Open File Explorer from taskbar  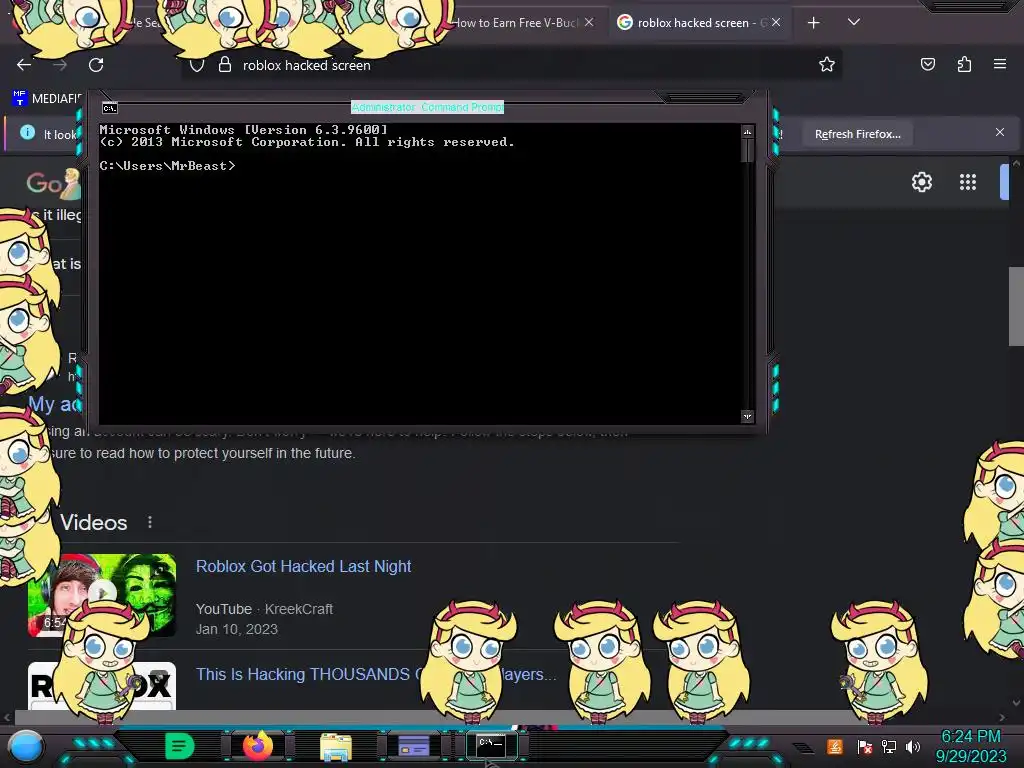coord(336,746)
